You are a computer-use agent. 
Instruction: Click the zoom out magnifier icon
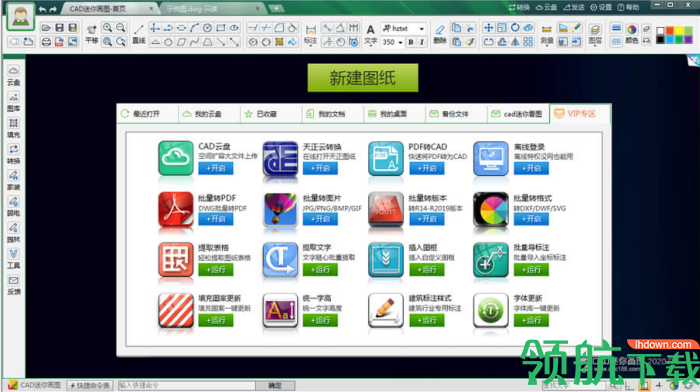pos(121,28)
